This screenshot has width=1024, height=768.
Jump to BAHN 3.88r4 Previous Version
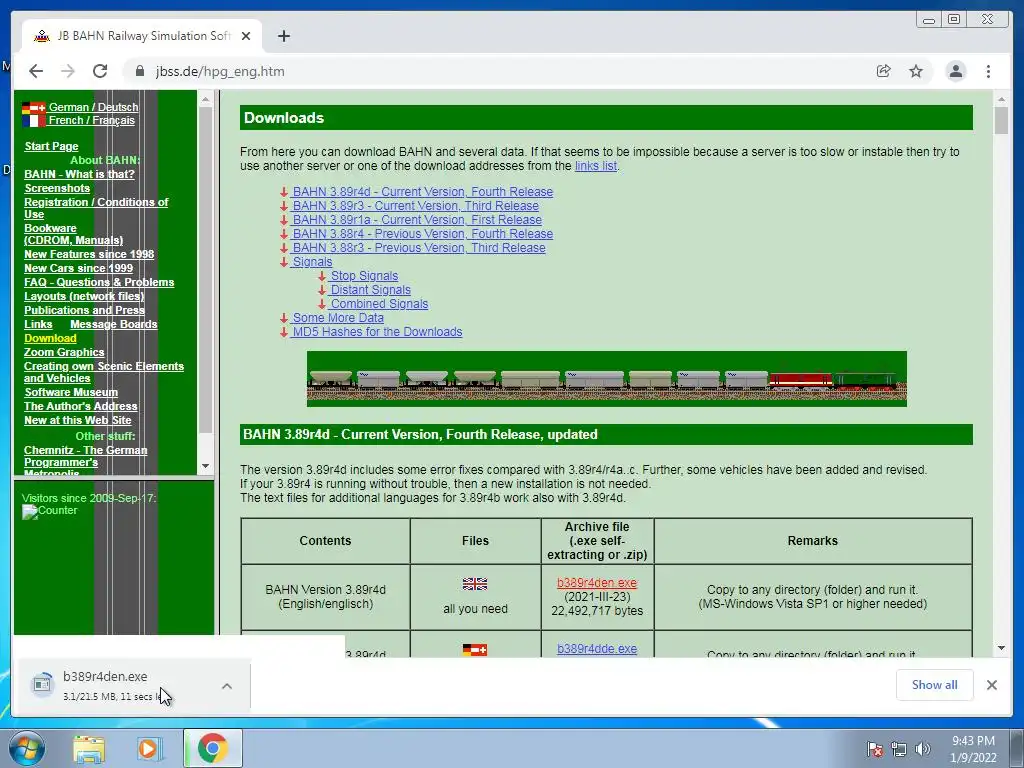click(x=423, y=234)
